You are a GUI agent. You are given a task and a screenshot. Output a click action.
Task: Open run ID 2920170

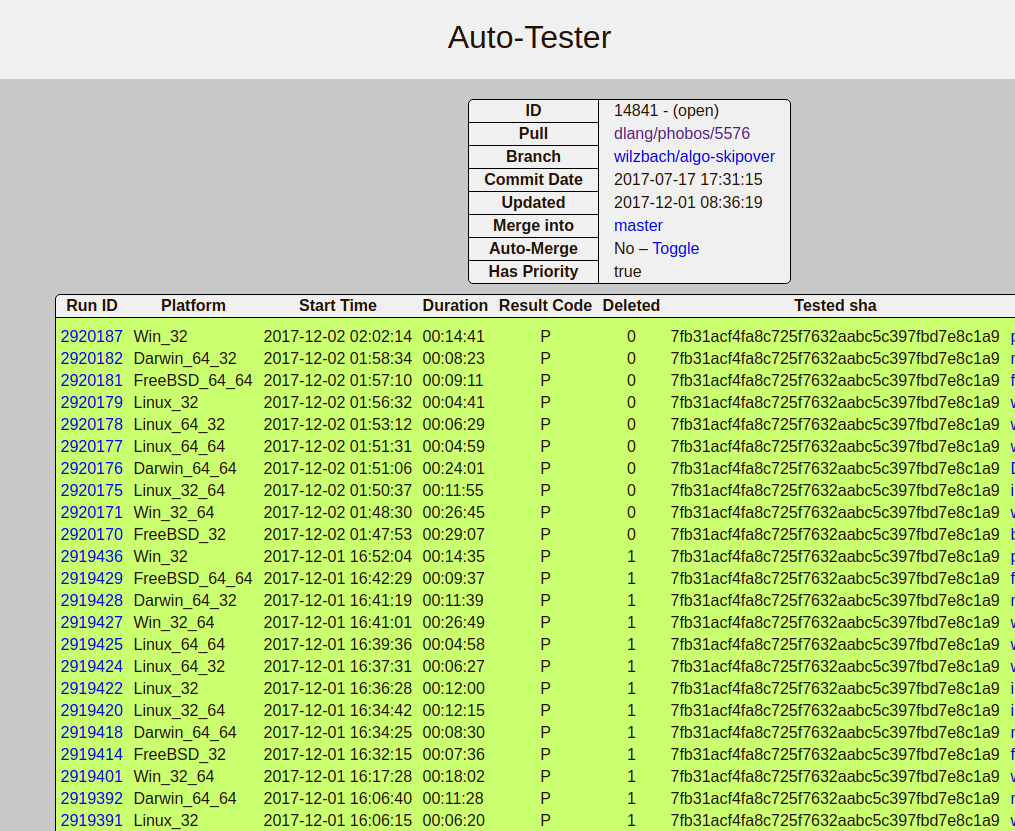click(x=92, y=535)
